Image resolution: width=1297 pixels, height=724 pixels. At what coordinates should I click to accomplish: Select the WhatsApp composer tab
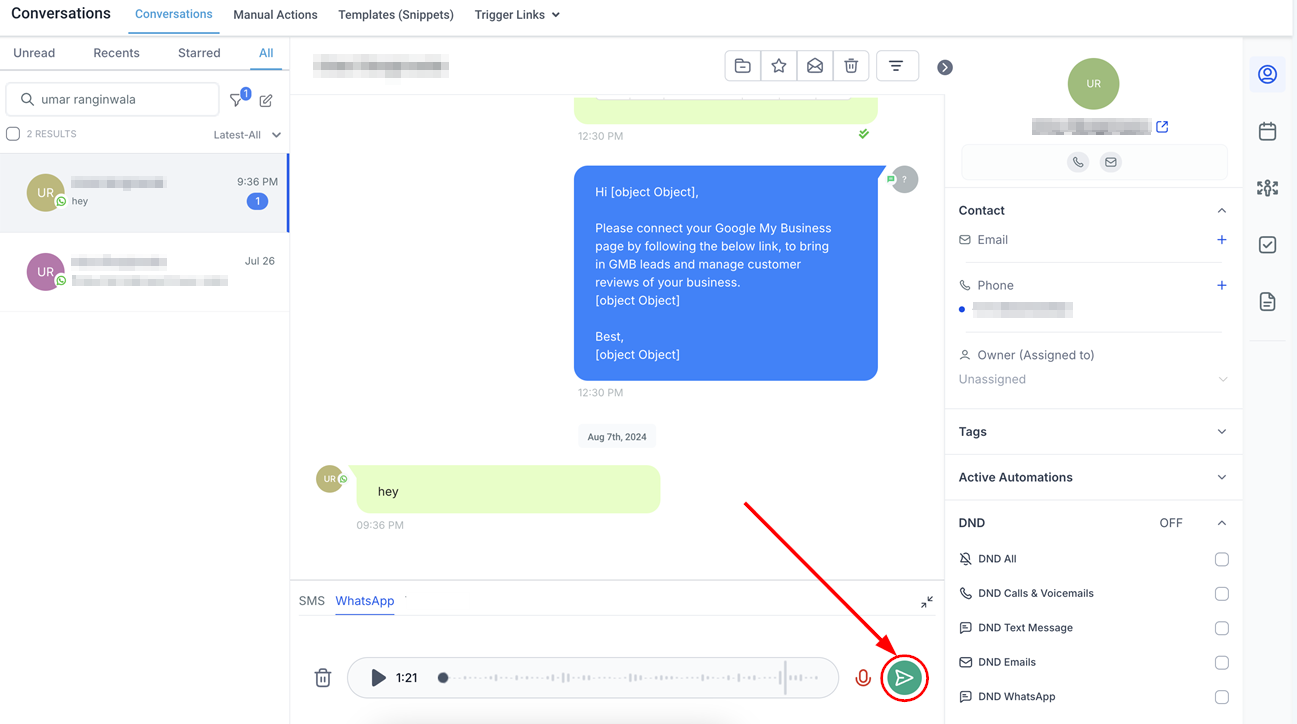pyautogui.click(x=365, y=601)
